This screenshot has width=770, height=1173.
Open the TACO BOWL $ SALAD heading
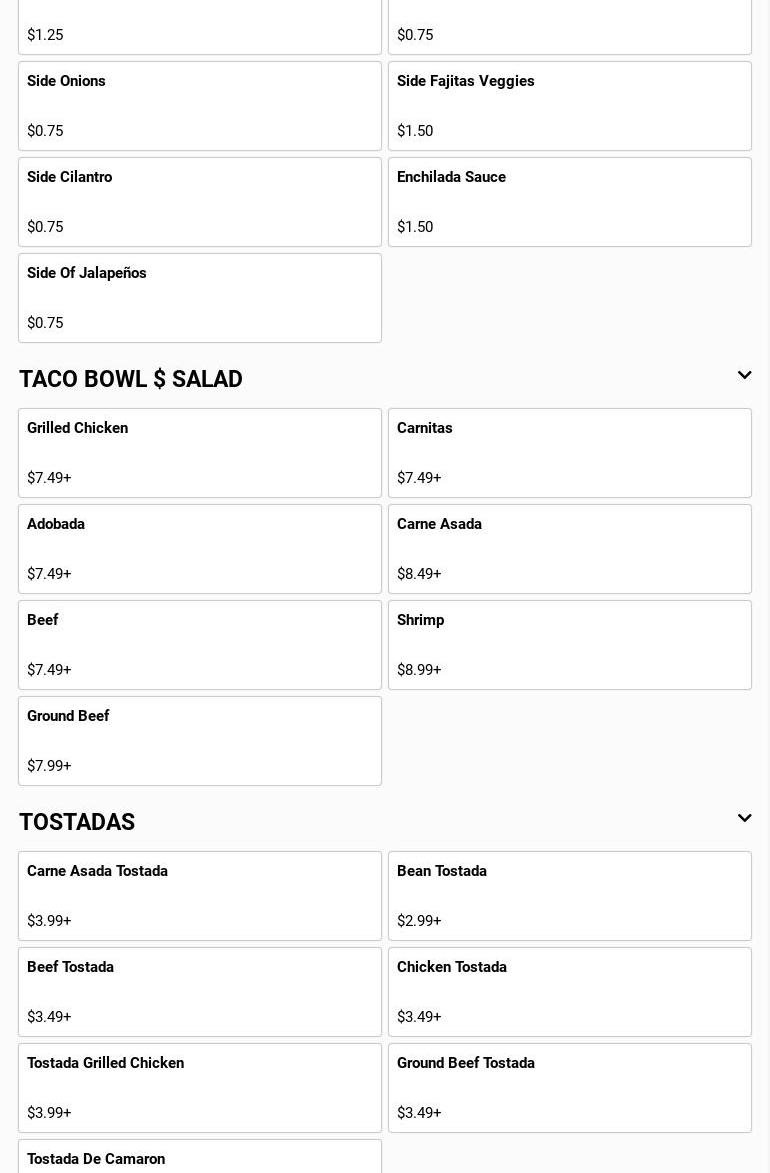coord(131,379)
